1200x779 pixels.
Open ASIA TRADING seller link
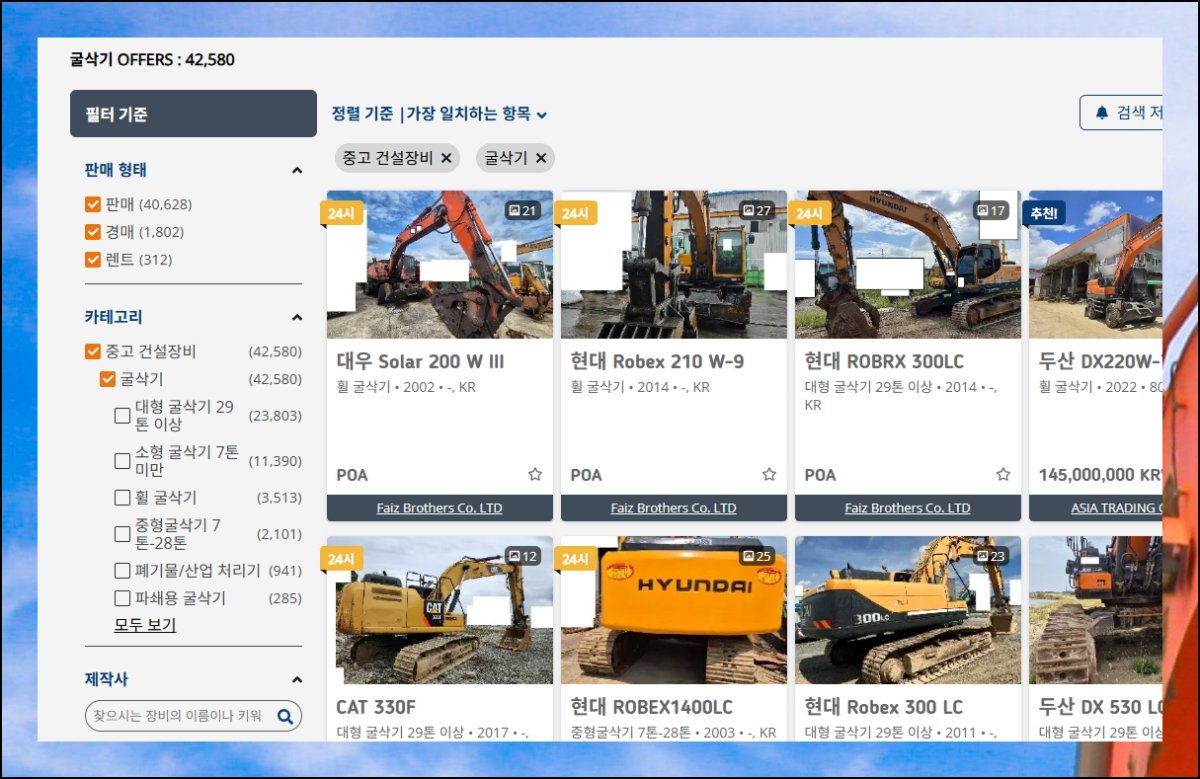point(1116,508)
